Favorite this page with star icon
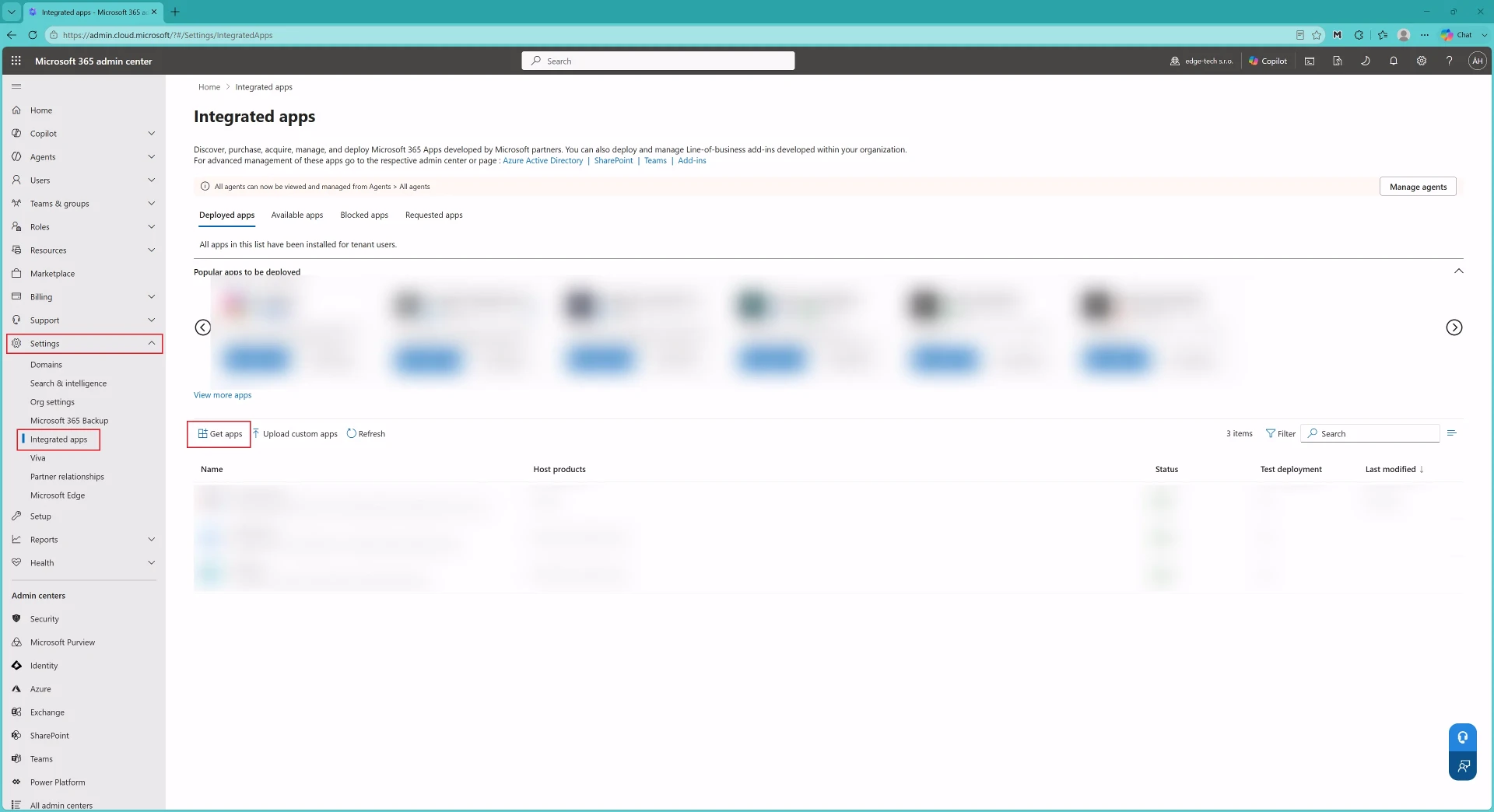1494x812 pixels. 1317,35
